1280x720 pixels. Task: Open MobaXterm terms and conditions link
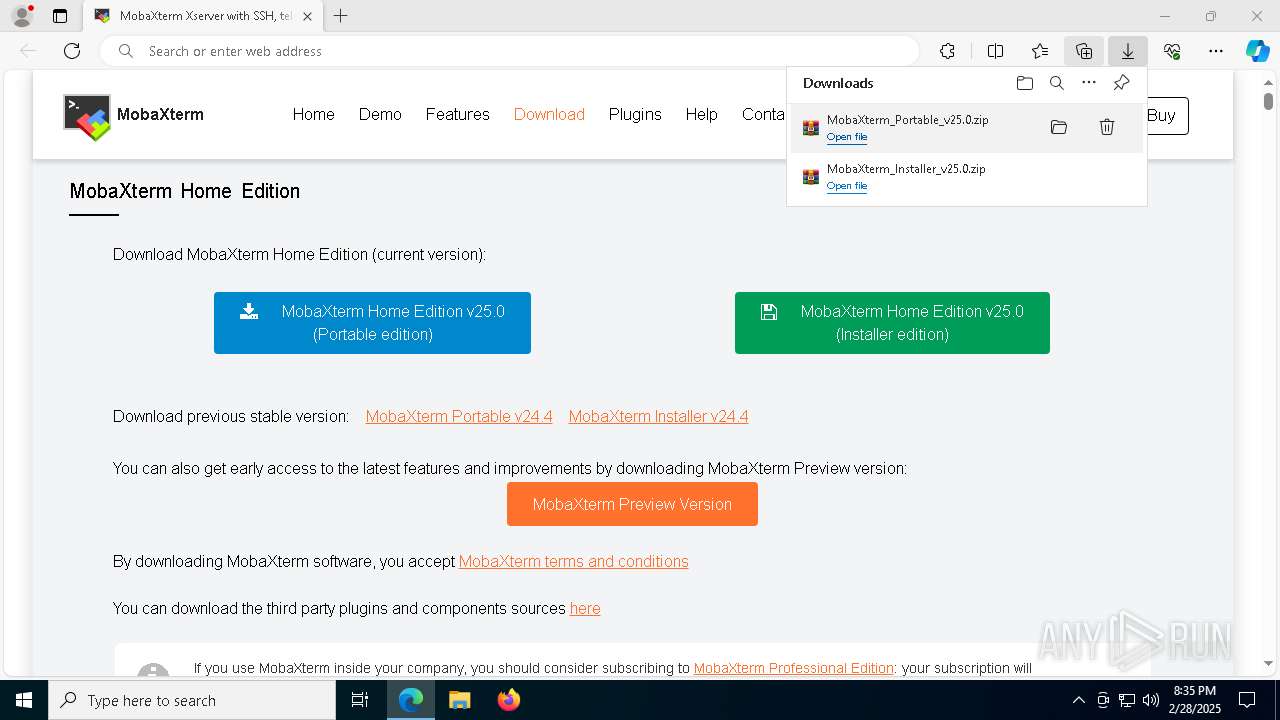pyautogui.click(x=573, y=562)
